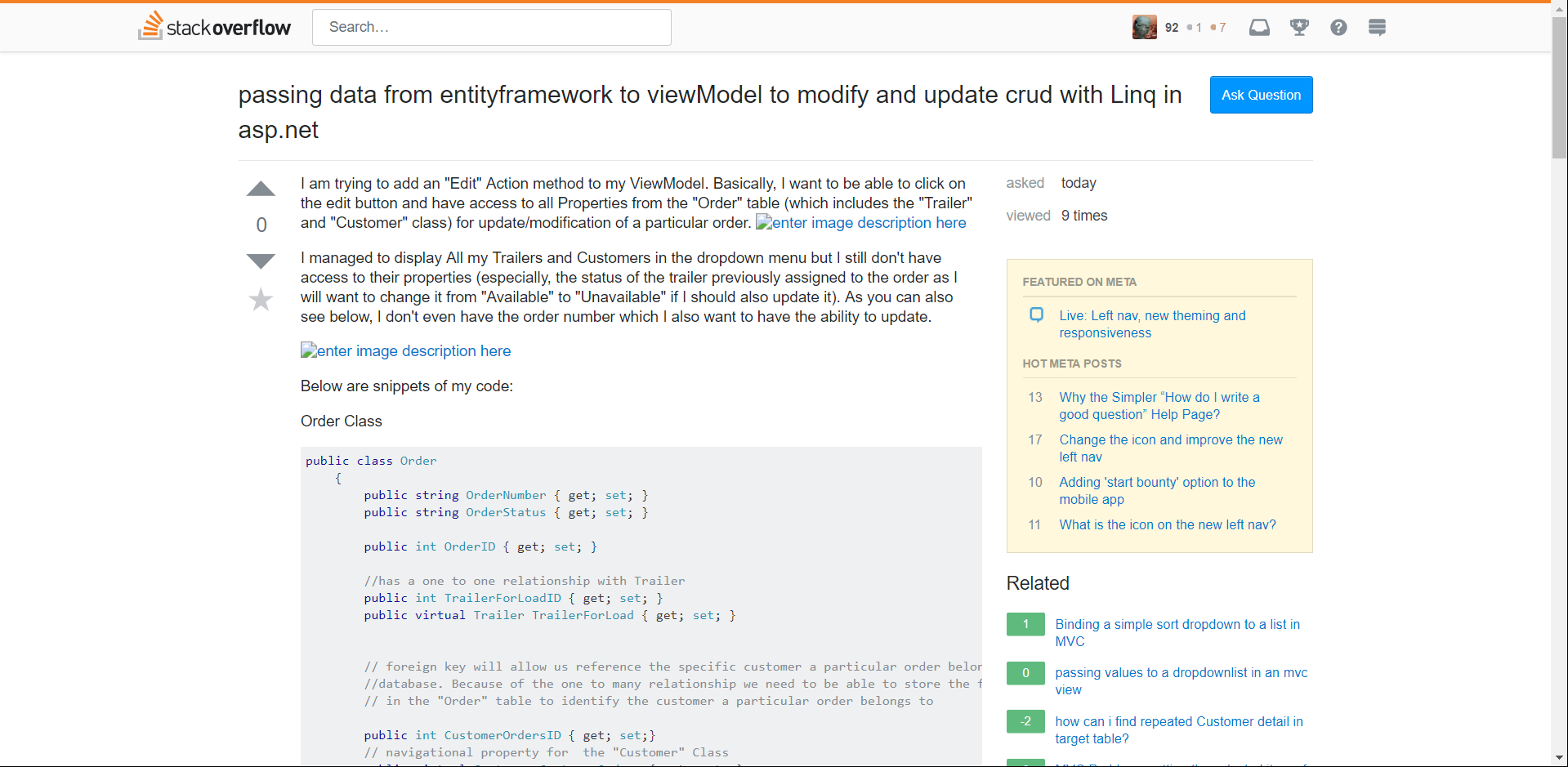The width and height of the screenshot is (1568, 767).
Task: Open the 'How do I write a good question' meta post
Action: pos(1159,406)
